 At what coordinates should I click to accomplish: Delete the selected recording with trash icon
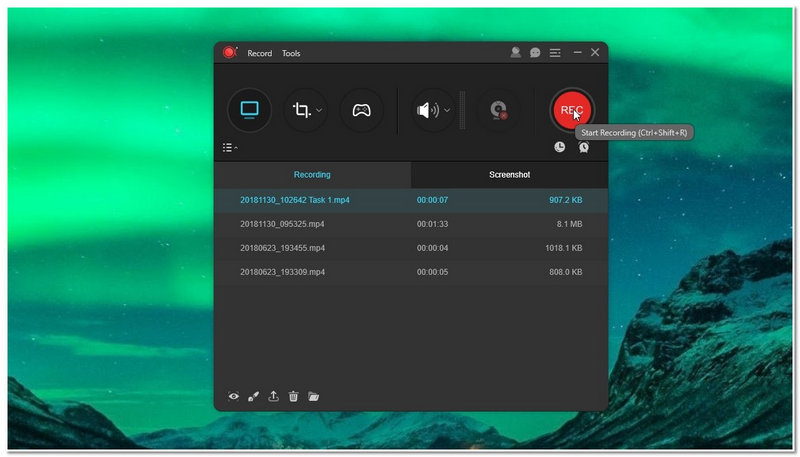click(x=293, y=396)
